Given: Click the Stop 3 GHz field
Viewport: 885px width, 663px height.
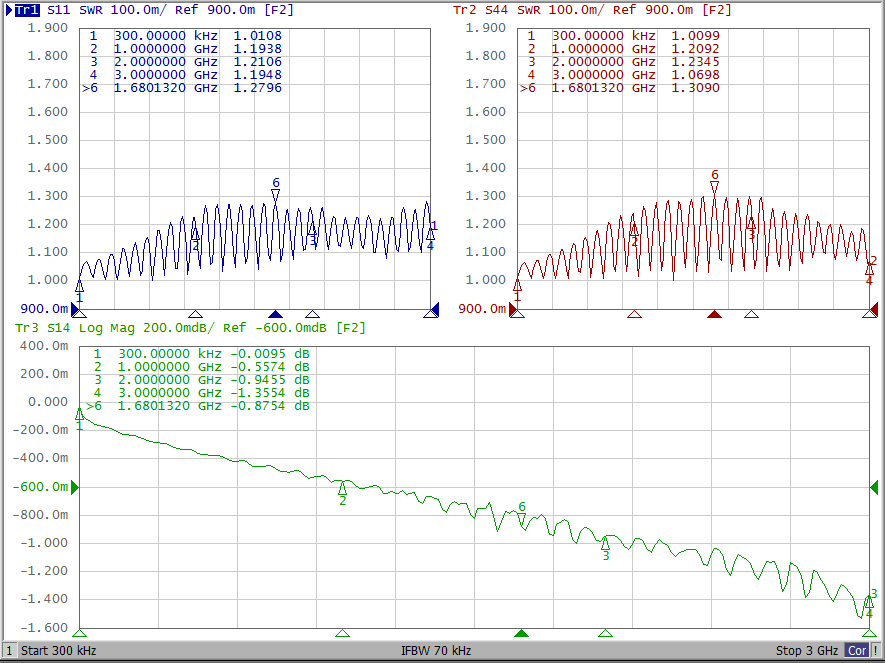Looking at the screenshot, I should 806,651.
